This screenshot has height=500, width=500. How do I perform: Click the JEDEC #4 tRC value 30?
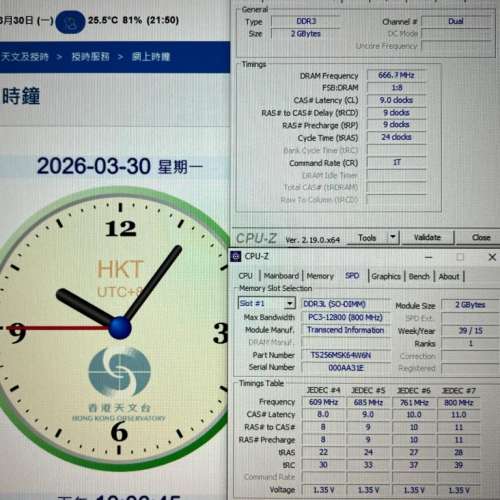[x=323, y=465]
